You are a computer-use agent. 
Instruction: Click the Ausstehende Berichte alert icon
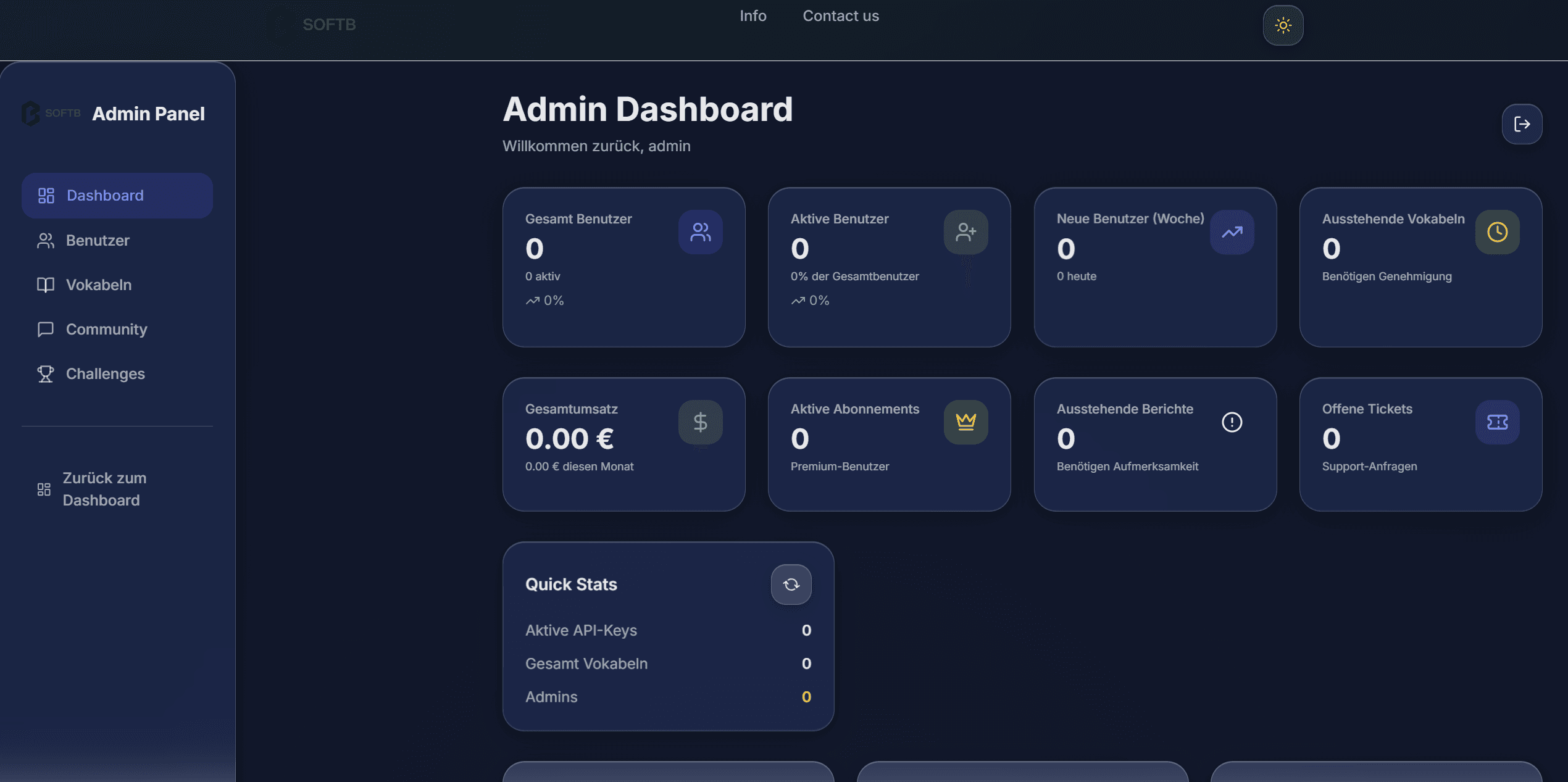pyautogui.click(x=1232, y=422)
